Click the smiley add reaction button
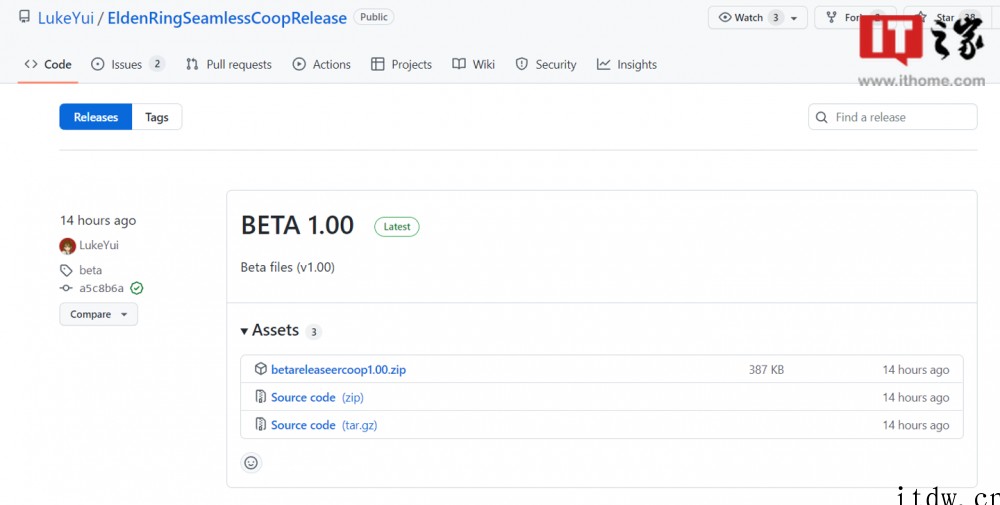The image size is (1000, 505). pos(251,463)
